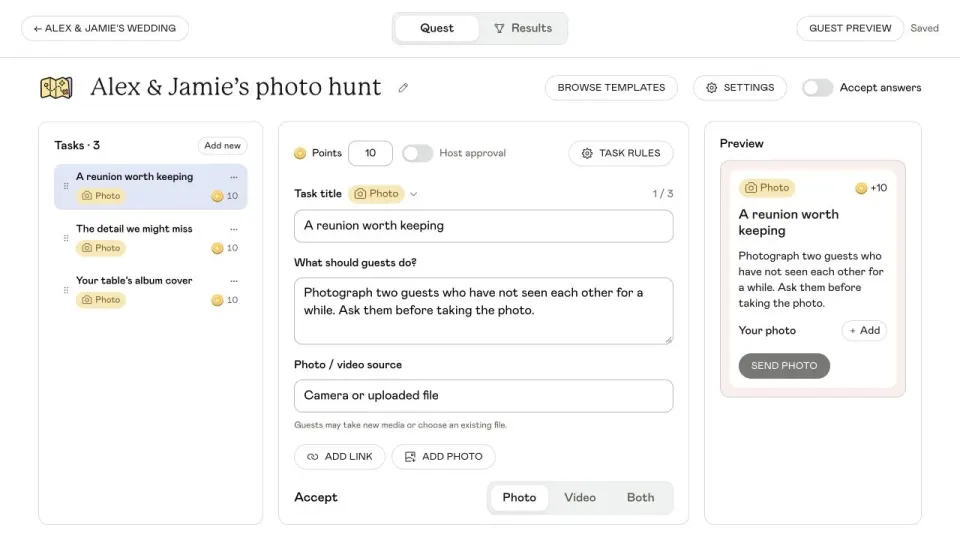Click the 'Tasks · 3' heading
This screenshot has width=960, height=540.
point(77,146)
